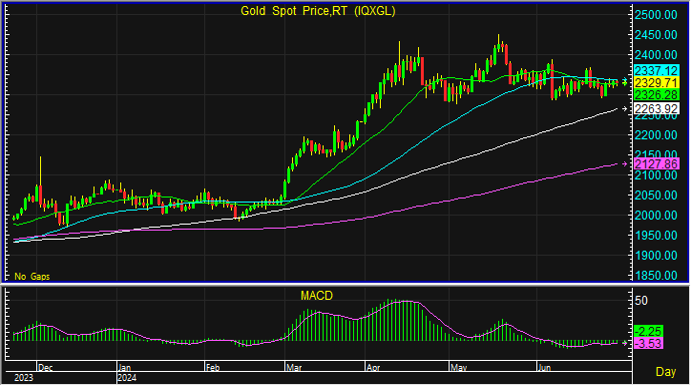Select the yellow 2329.71 price label
This screenshot has width=691, height=386.
(656, 82)
